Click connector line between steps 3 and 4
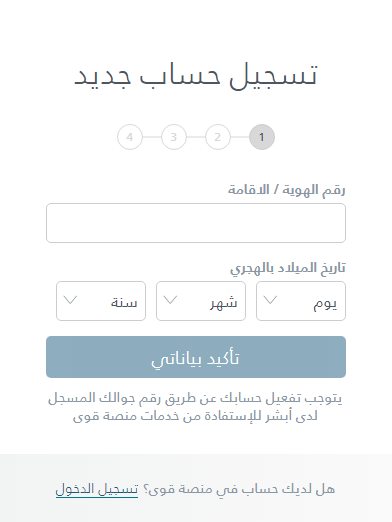This screenshot has height=522, width=392. pyautogui.click(x=152, y=137)
